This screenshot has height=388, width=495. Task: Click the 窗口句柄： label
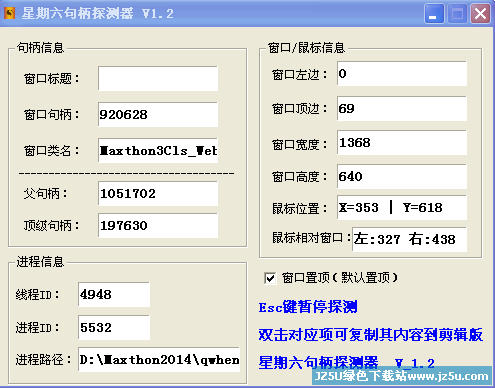tap(52, 114)
